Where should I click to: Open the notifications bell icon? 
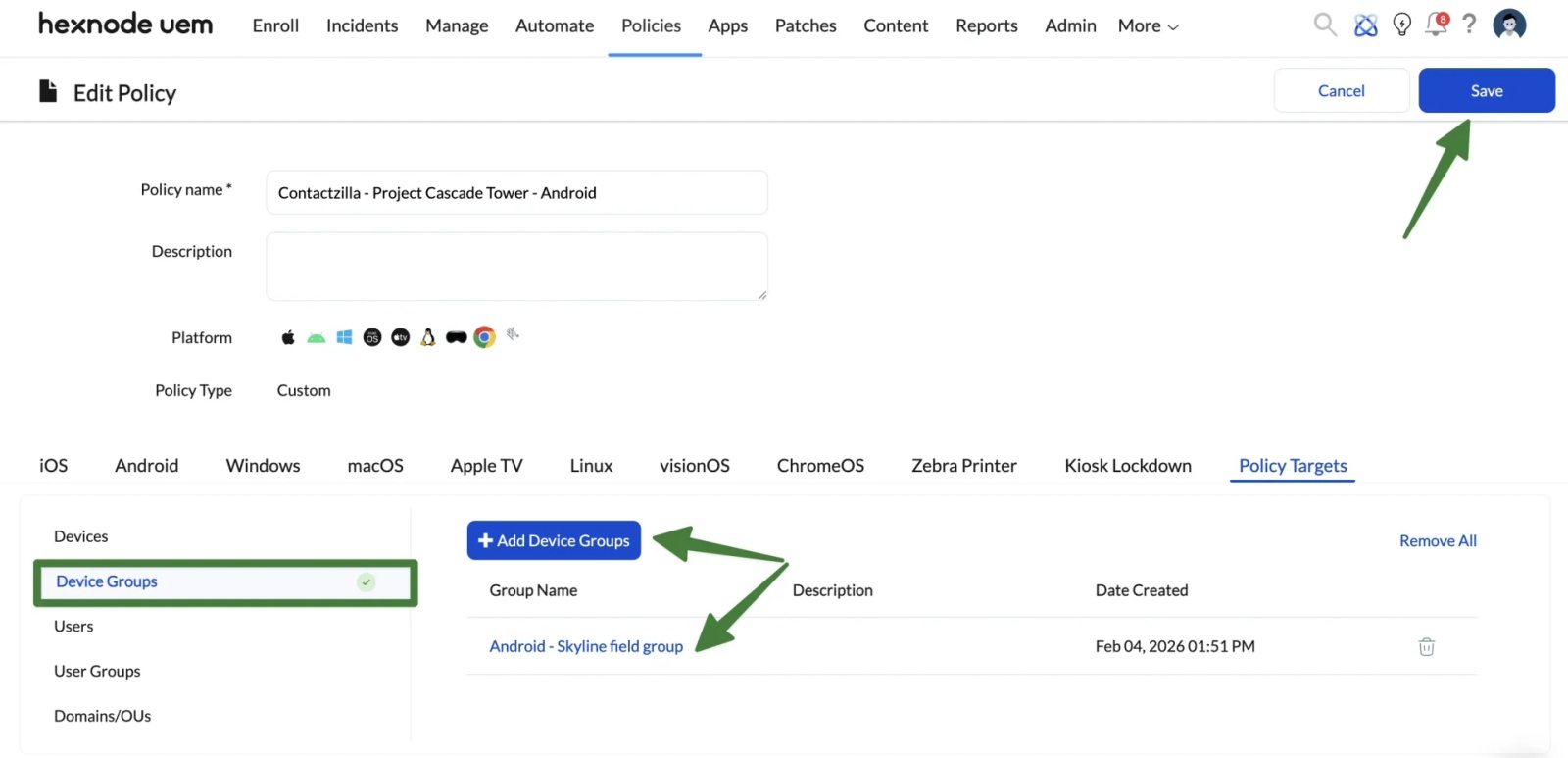pyautogui.click(x=1437, y=24)
